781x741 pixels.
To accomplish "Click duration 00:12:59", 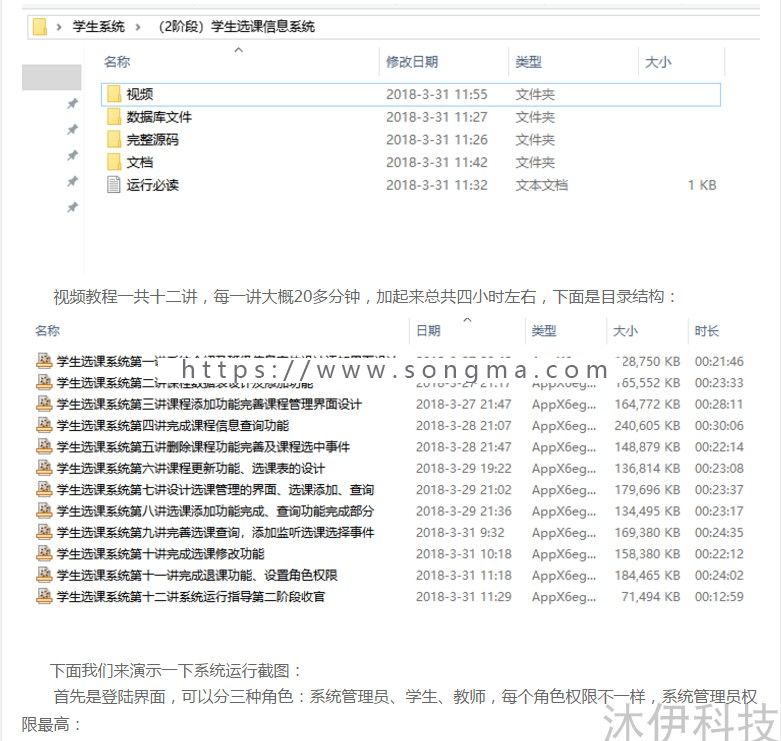I will click(x=719, y=597).
